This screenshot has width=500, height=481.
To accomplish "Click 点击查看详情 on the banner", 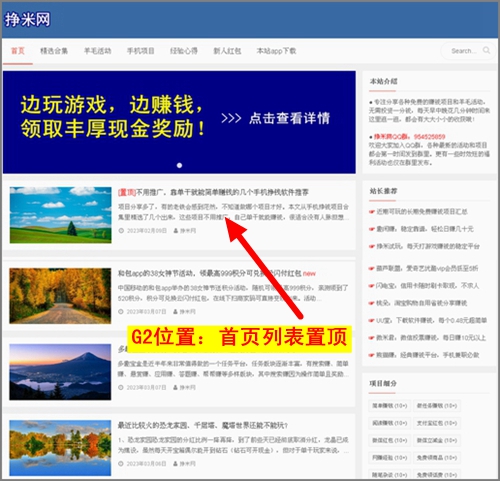I will click(289, 118).
